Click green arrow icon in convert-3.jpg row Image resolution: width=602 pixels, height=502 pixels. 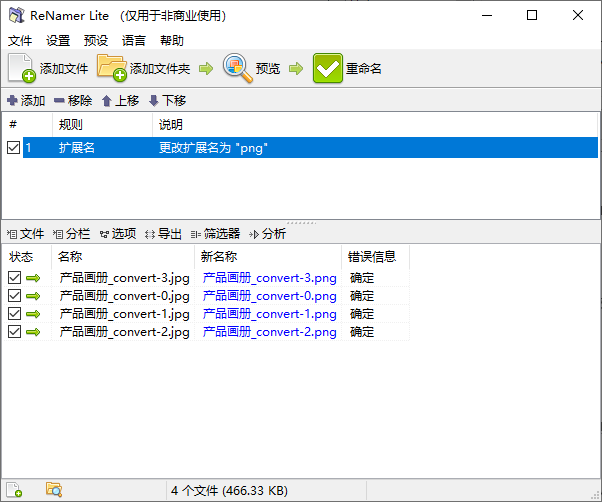tap(33, 278)
